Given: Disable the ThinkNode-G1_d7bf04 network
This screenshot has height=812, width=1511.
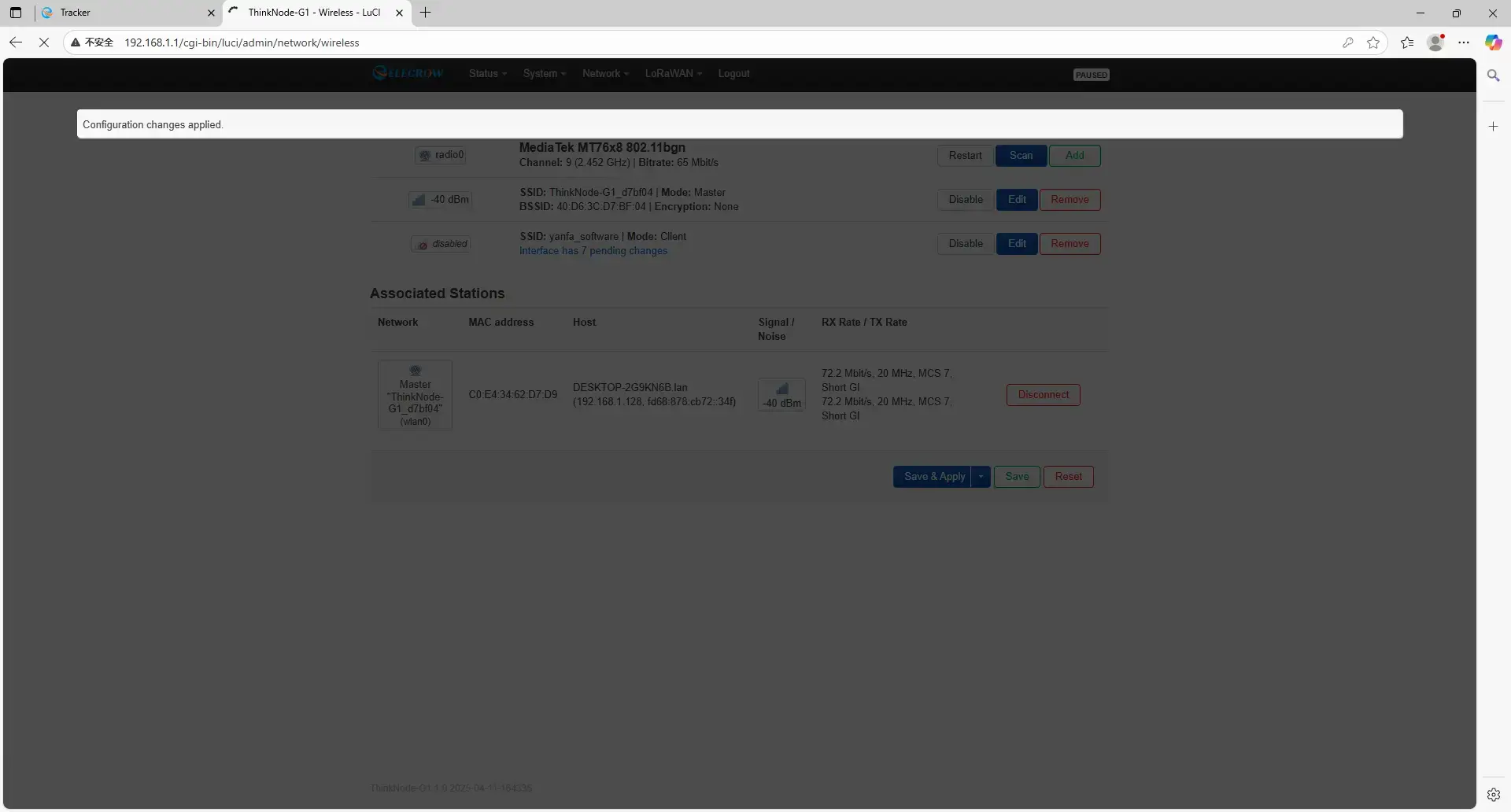Looking at the screenshot, I should tap(965, 200).
